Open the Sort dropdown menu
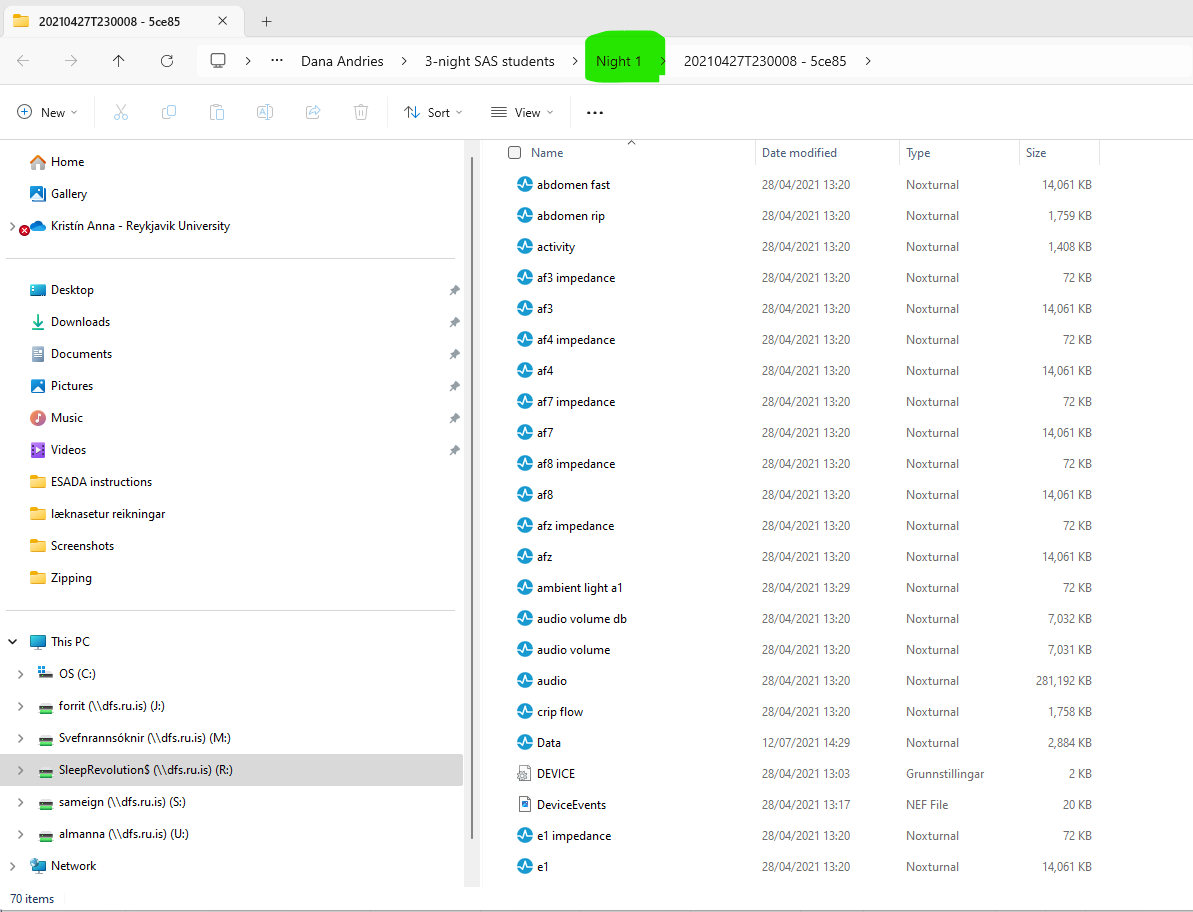The width and height of the screenshot is (1193, 912). point(433,113)
